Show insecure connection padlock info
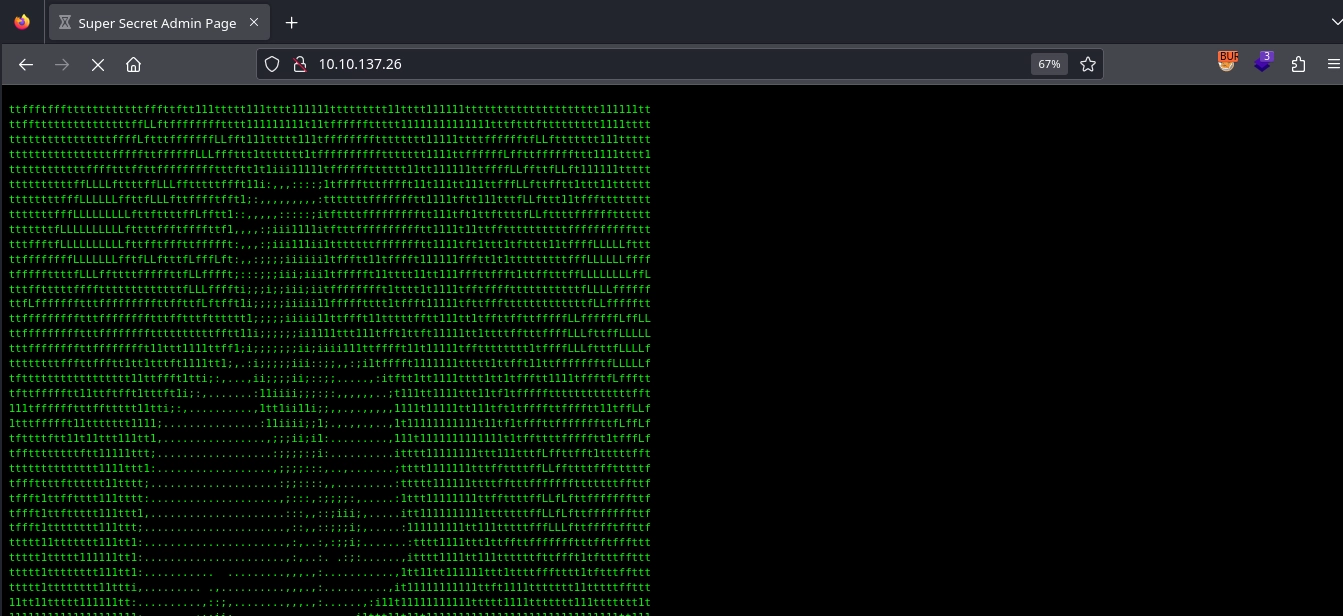This screenshot has width=1343, height=616. click(x=297, y=64)
